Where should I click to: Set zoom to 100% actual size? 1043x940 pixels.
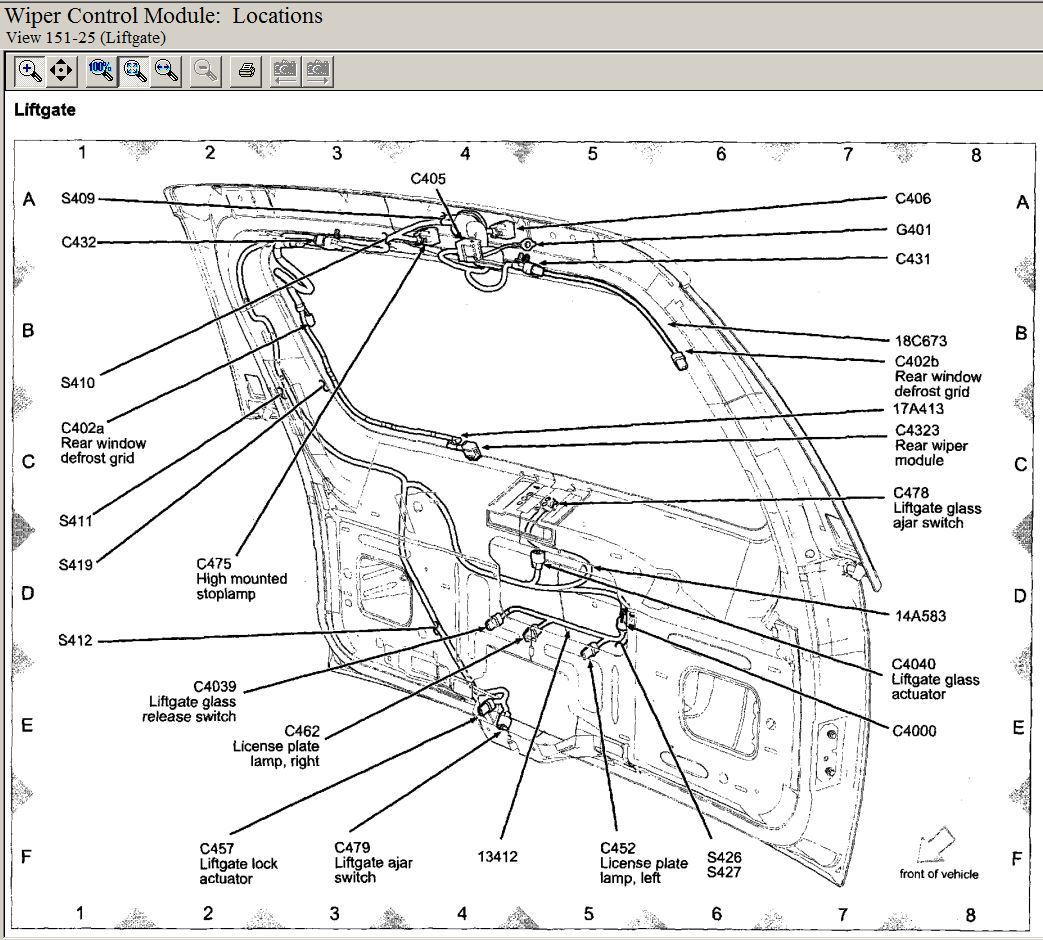click(102, 71)
